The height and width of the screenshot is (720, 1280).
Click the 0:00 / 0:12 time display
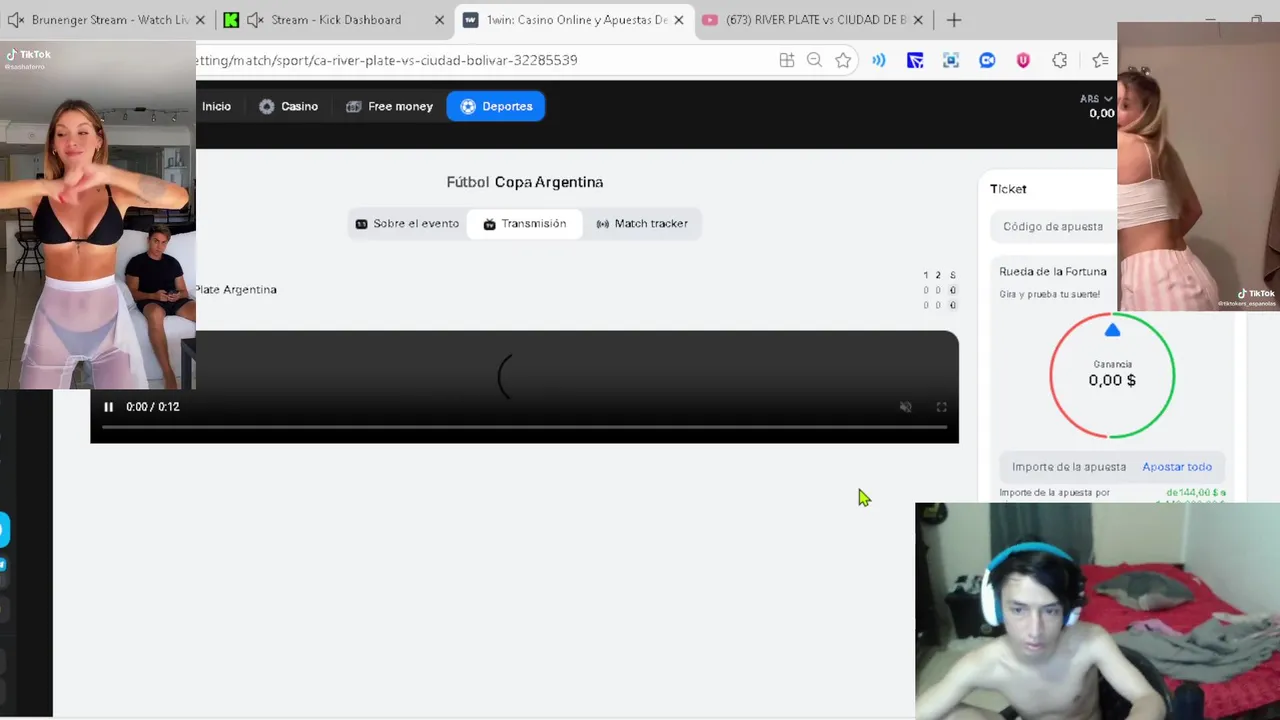click(x=153, y=407)
